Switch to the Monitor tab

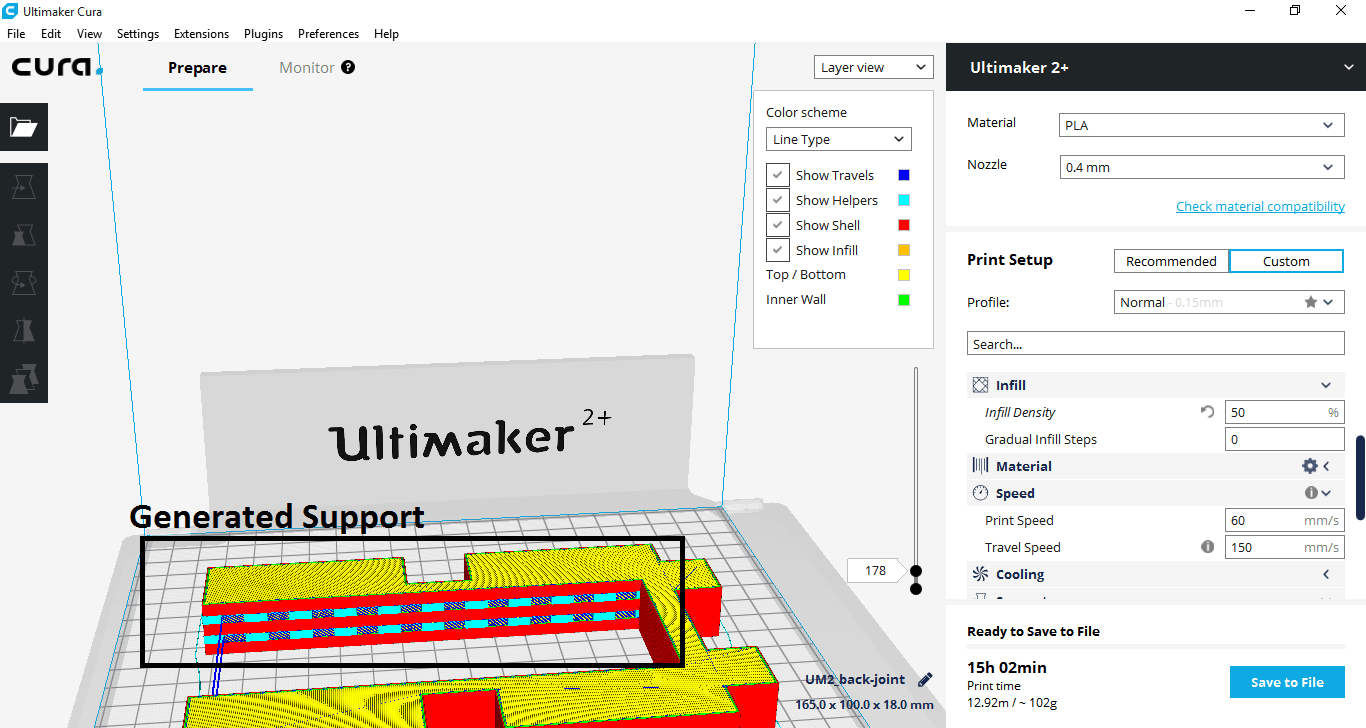(307, 68)
